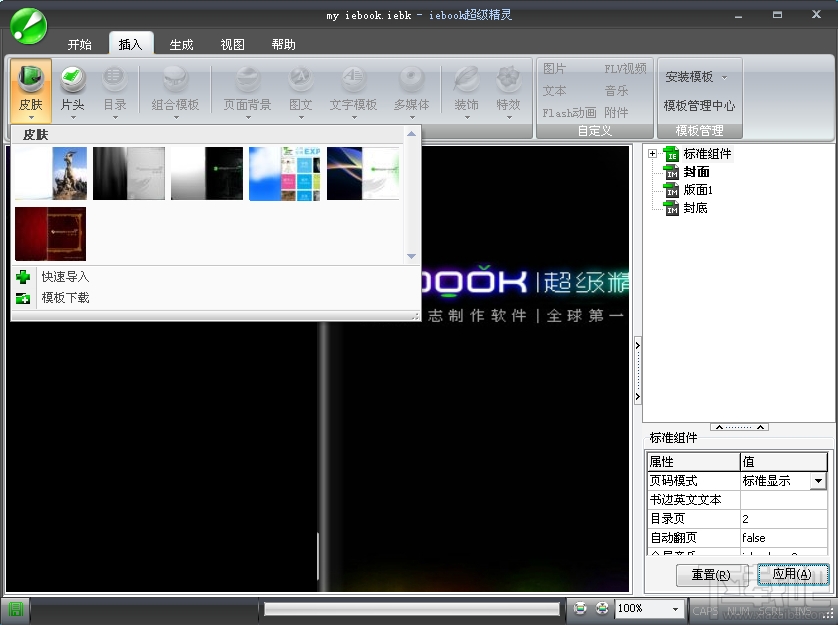Viewport: 838px width, 625px height.
Task: Switch to the 生成 ribbon tab
Action: coord(181,44)
